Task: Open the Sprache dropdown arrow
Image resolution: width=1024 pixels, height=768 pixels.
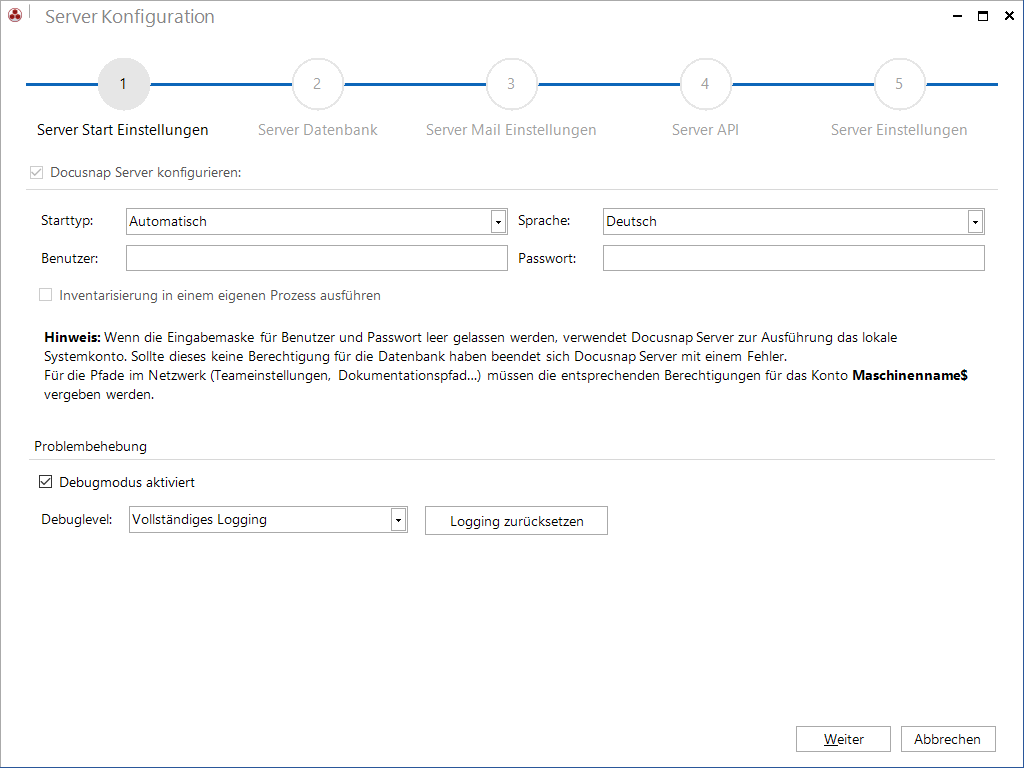Action: coord(975,221)
